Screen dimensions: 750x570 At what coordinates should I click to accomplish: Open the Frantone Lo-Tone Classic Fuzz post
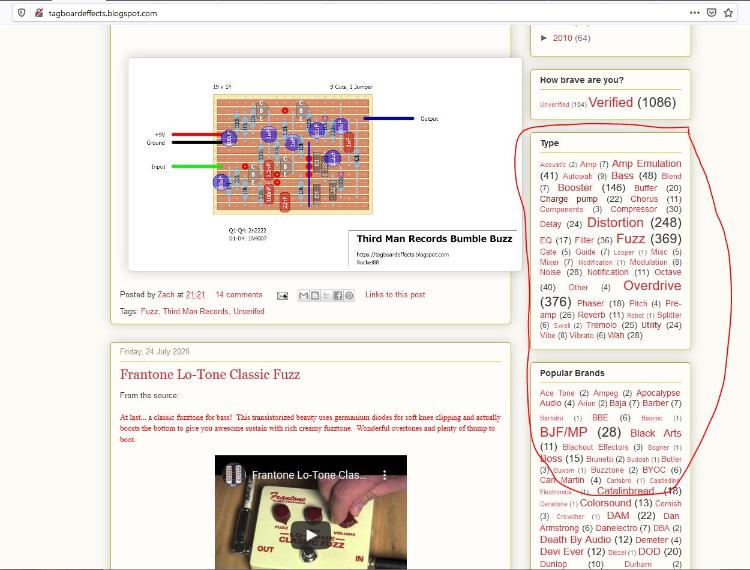click(x=209, y=374)
